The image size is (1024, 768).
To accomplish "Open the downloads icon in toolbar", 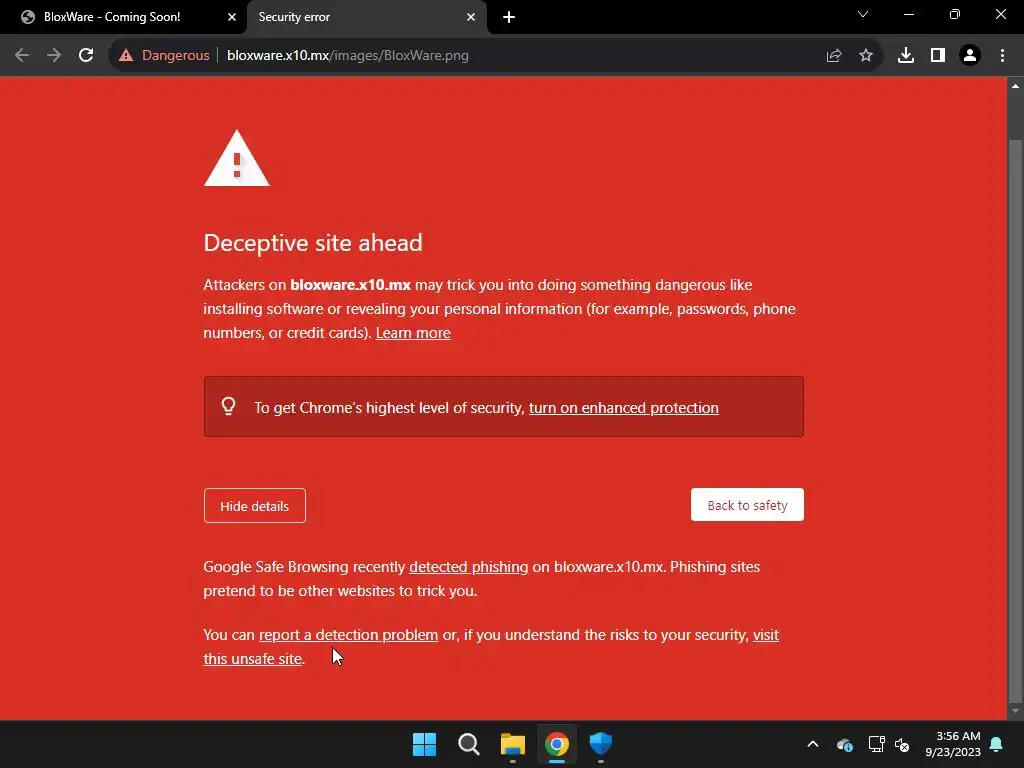I will tap(906, 56).
